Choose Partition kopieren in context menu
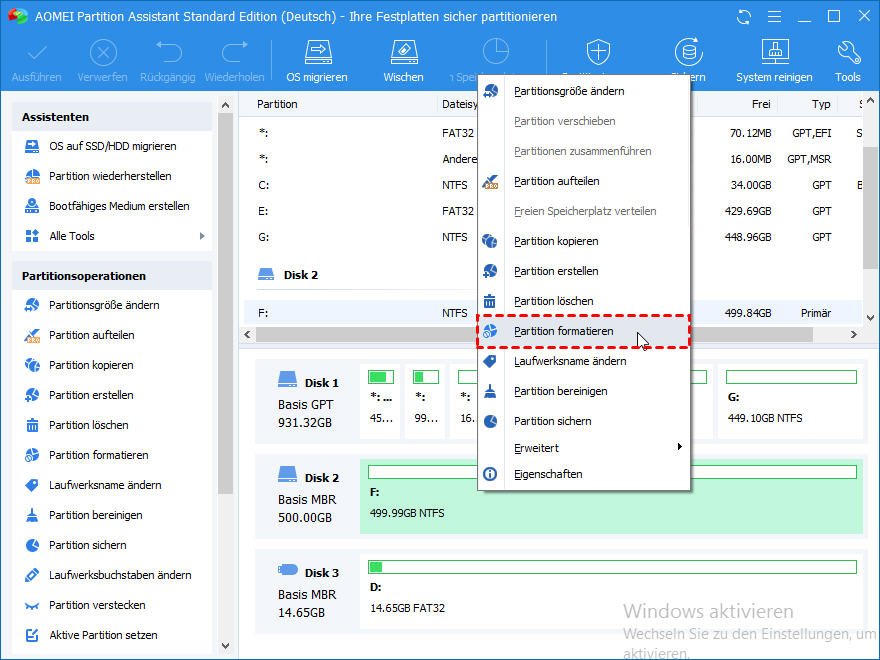Screen dimensions: 880x660 pos(584,241)
